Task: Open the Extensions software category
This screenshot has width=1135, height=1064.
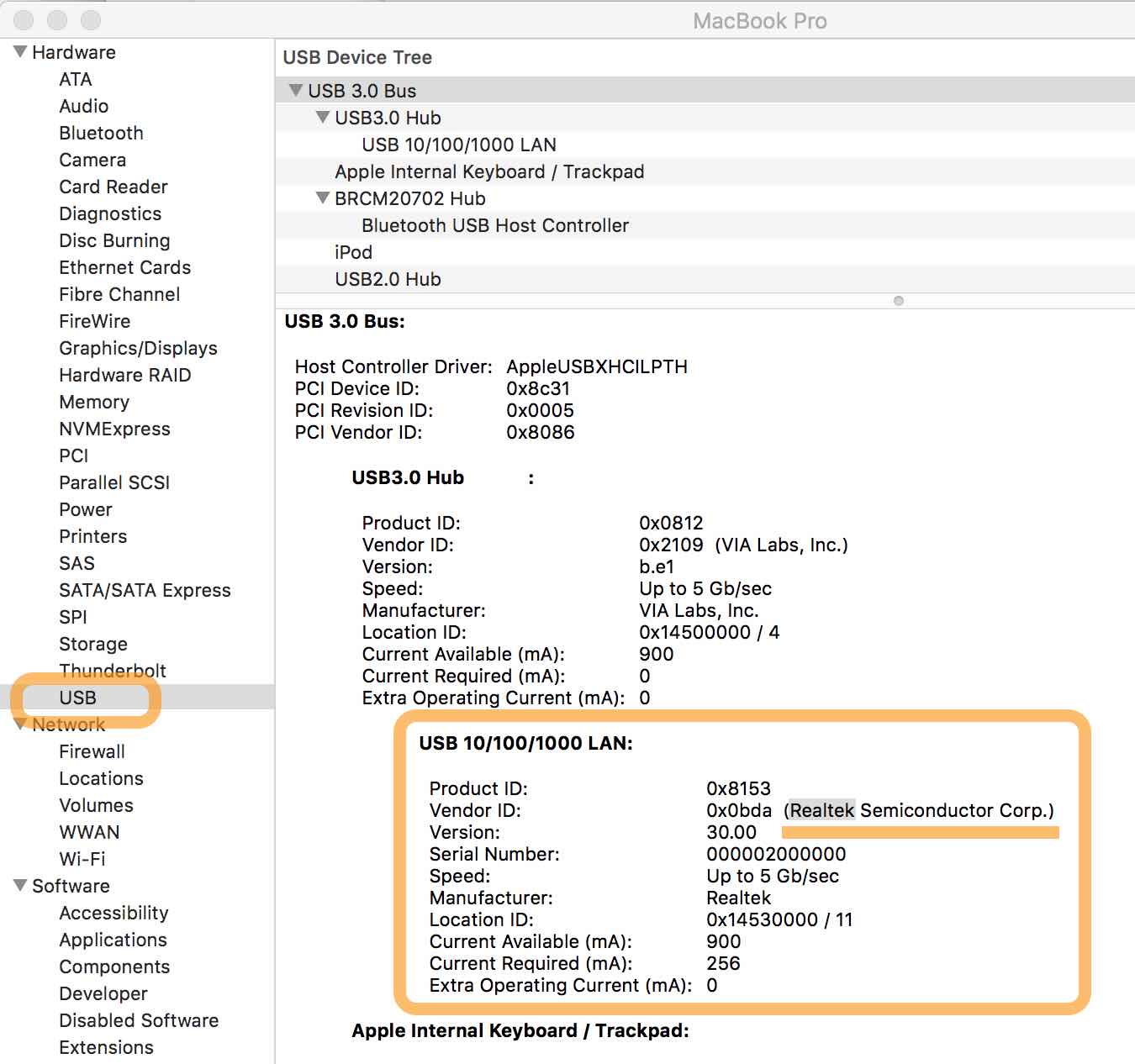Action: pyautogui.click(x=106, y=1047)
